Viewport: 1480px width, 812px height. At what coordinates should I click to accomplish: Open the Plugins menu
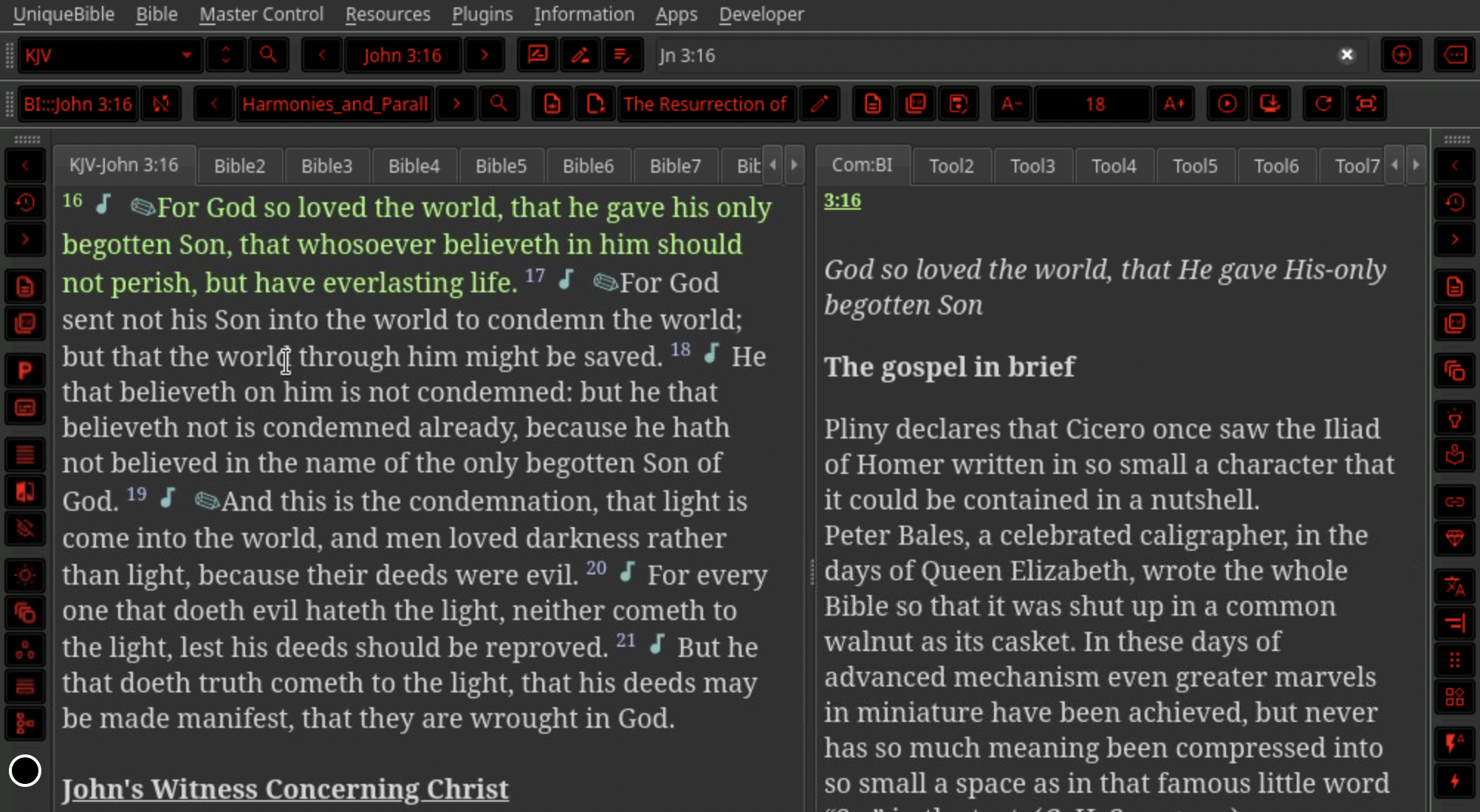(482, 14)
